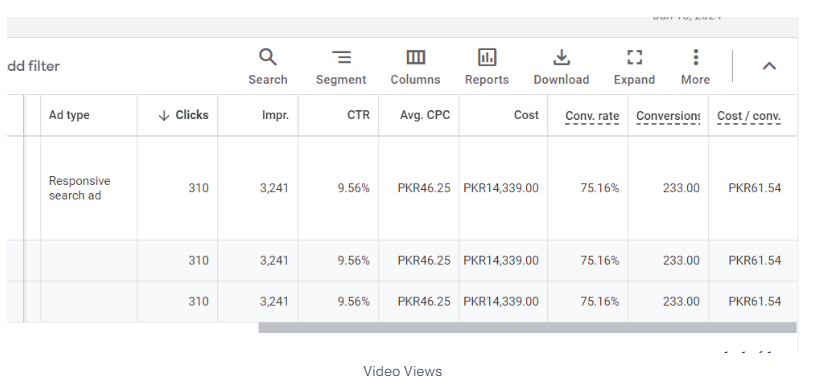The image size is (824, 390).
Task: Expand the table to full screen
Action: [x=634, y=67]
